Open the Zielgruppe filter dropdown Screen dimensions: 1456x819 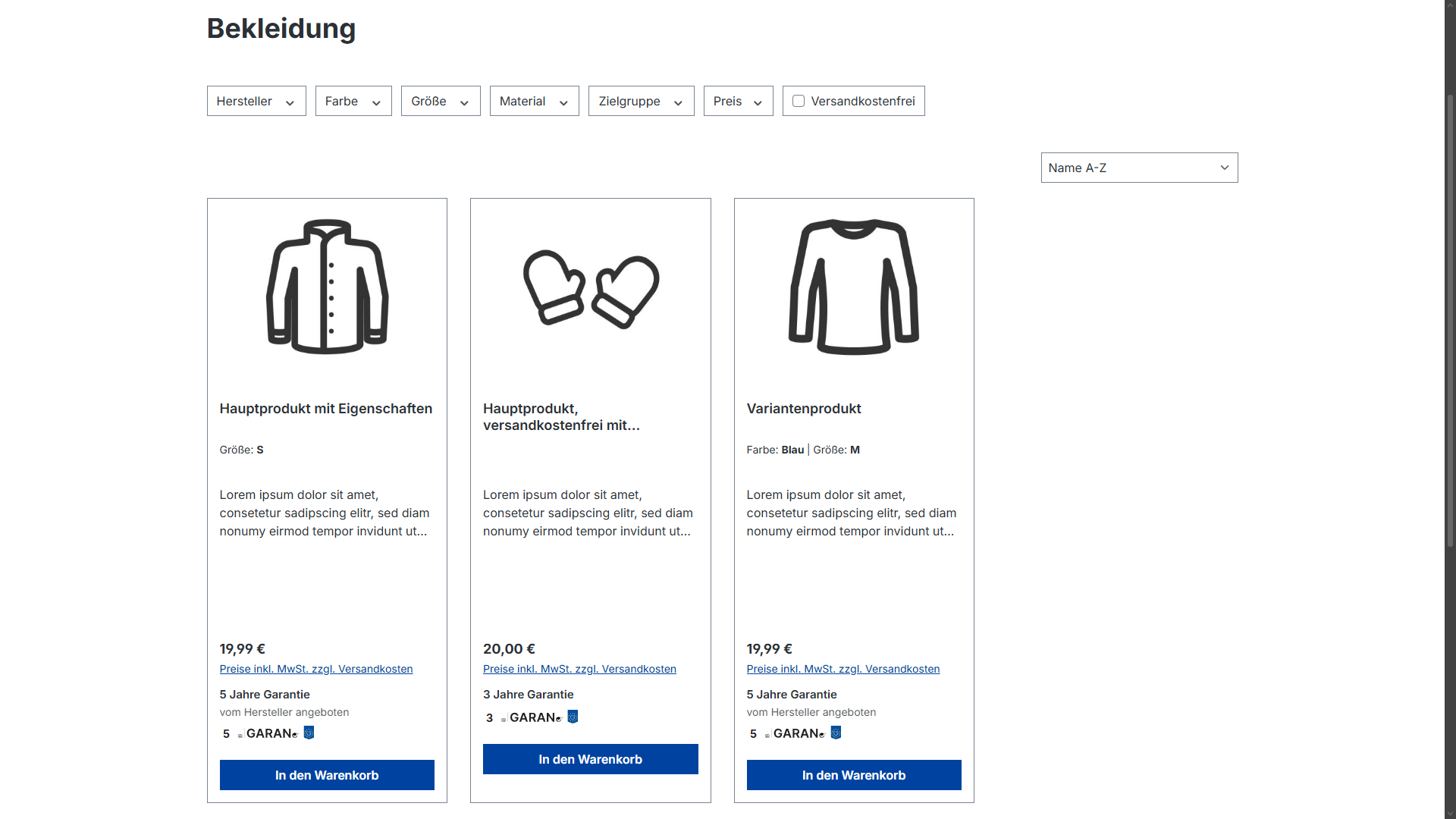click(x=642, y=101)
